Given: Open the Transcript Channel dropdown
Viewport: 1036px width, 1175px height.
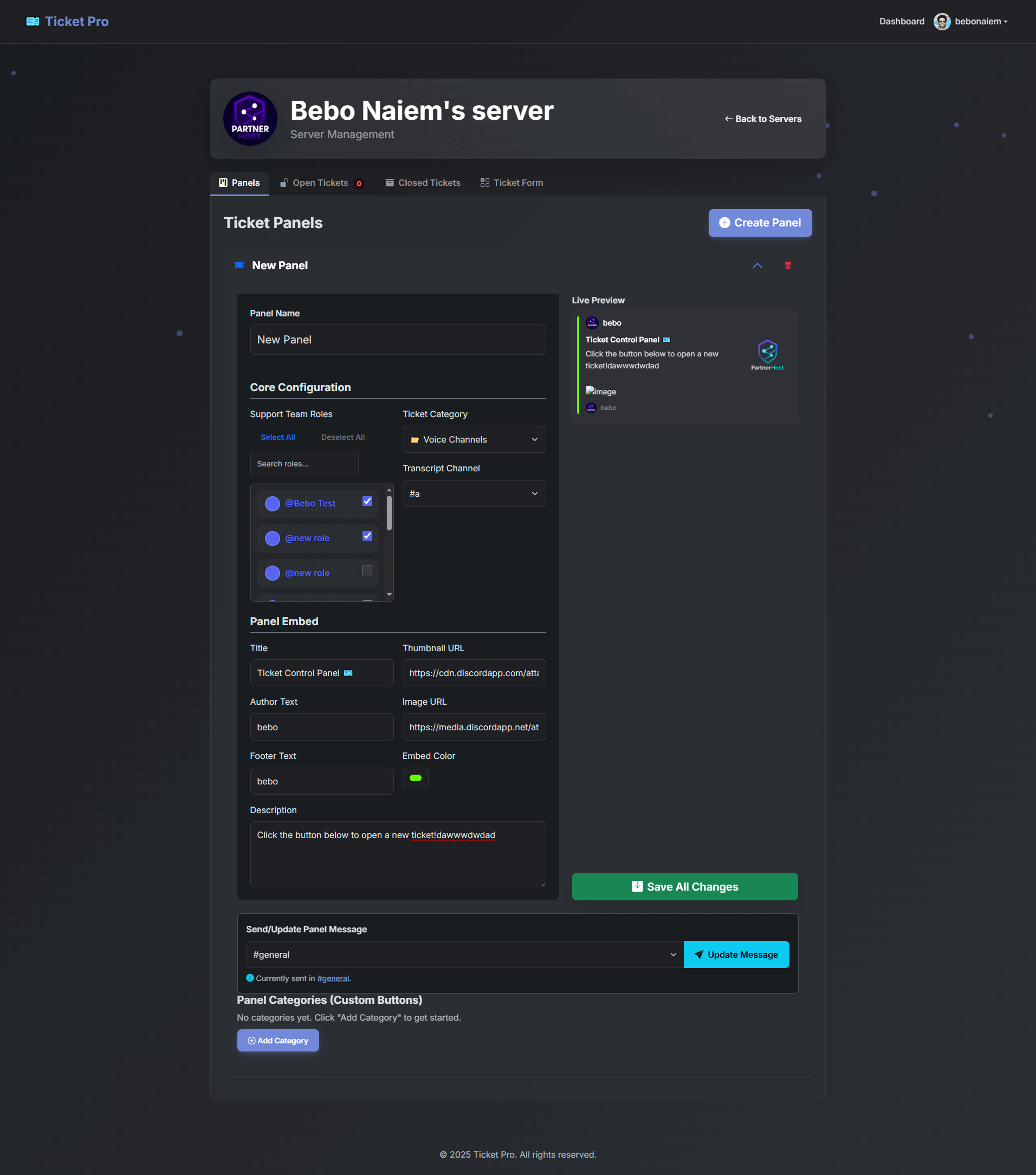Looking at the screenshot, I should pyautogui.click(x=474, y=493).
